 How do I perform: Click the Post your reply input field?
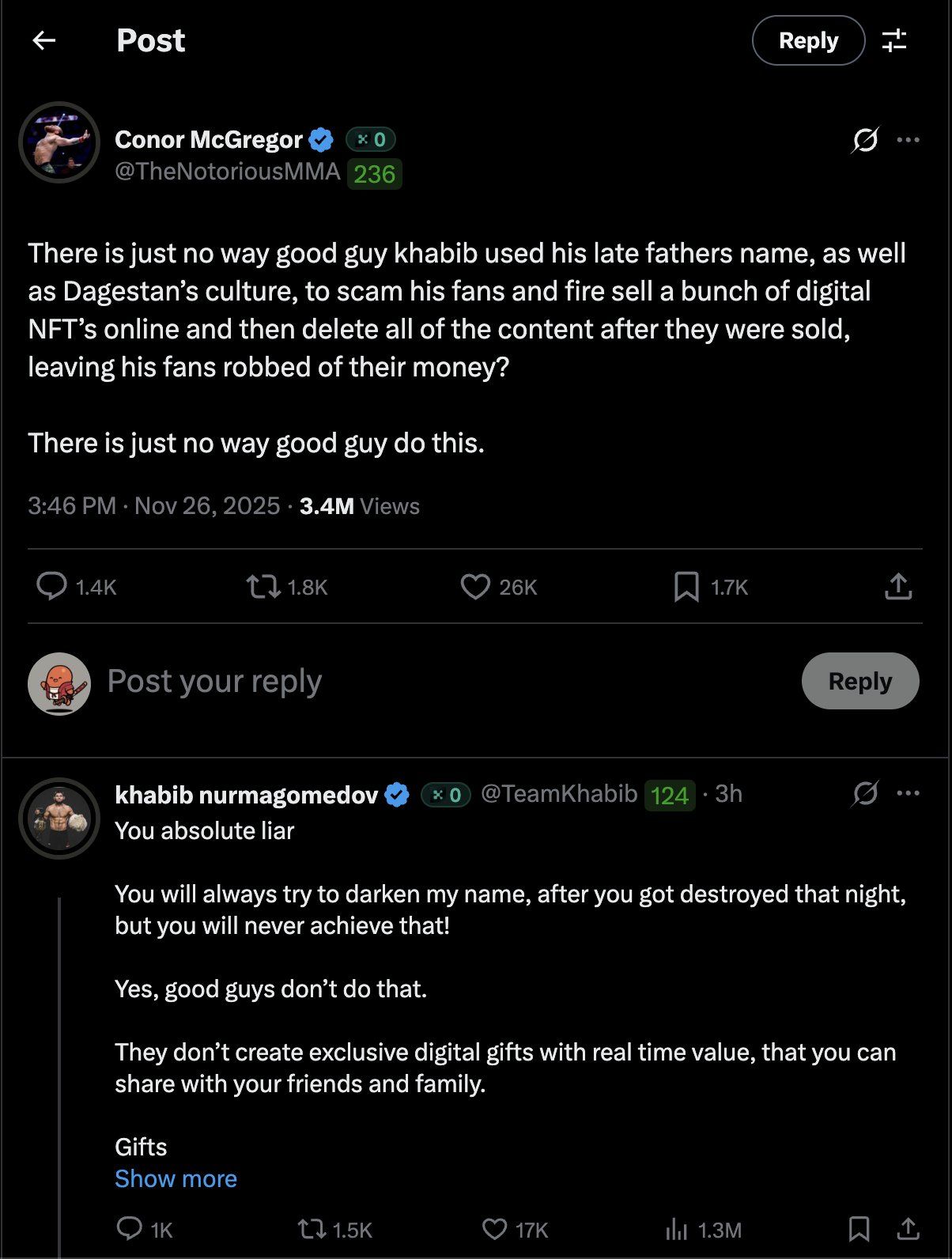click(x=213, y=681)
